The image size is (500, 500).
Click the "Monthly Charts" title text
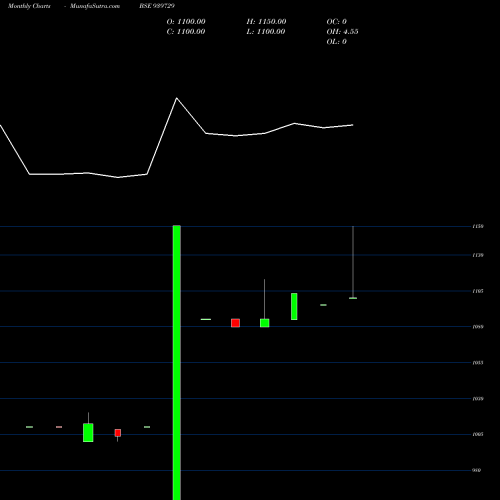(x=29, y=6)
